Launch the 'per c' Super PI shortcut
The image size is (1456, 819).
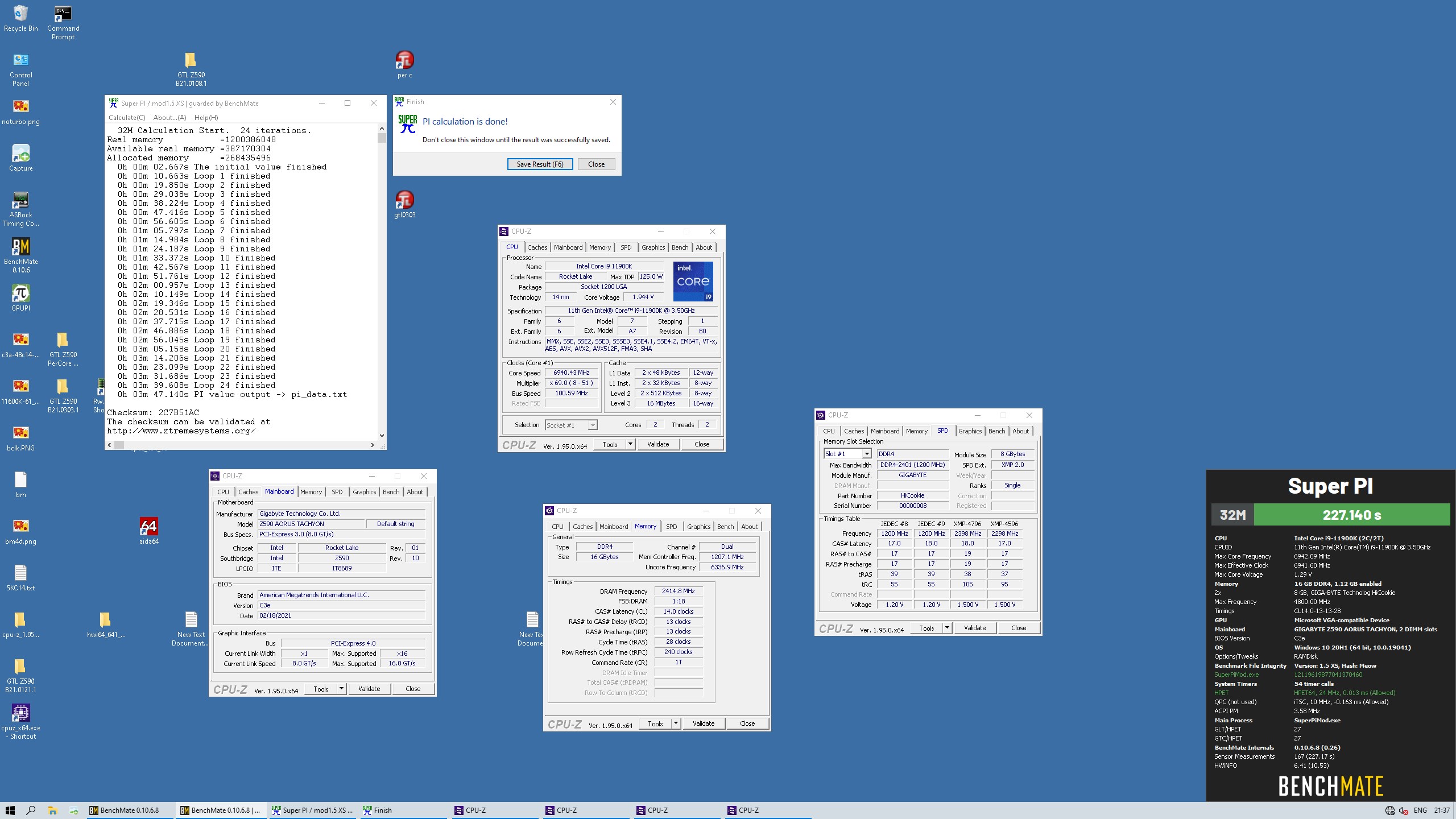click(x=404, y=65)
